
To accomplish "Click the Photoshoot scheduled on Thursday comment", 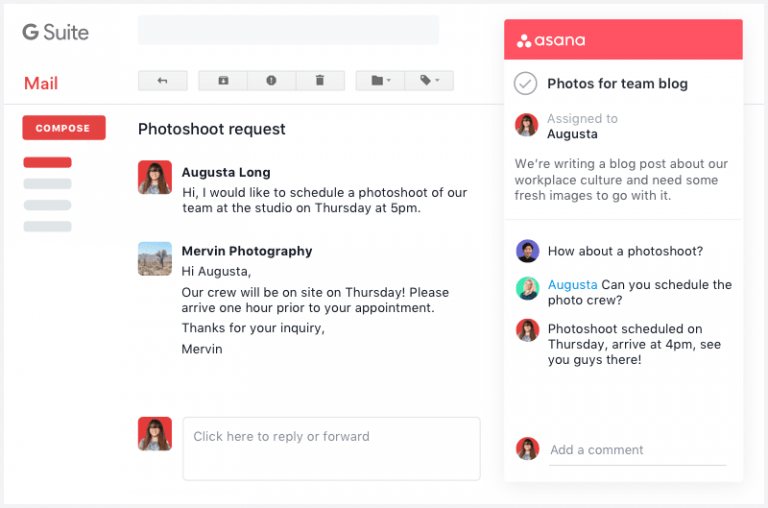I will click(x=634, y=344).
